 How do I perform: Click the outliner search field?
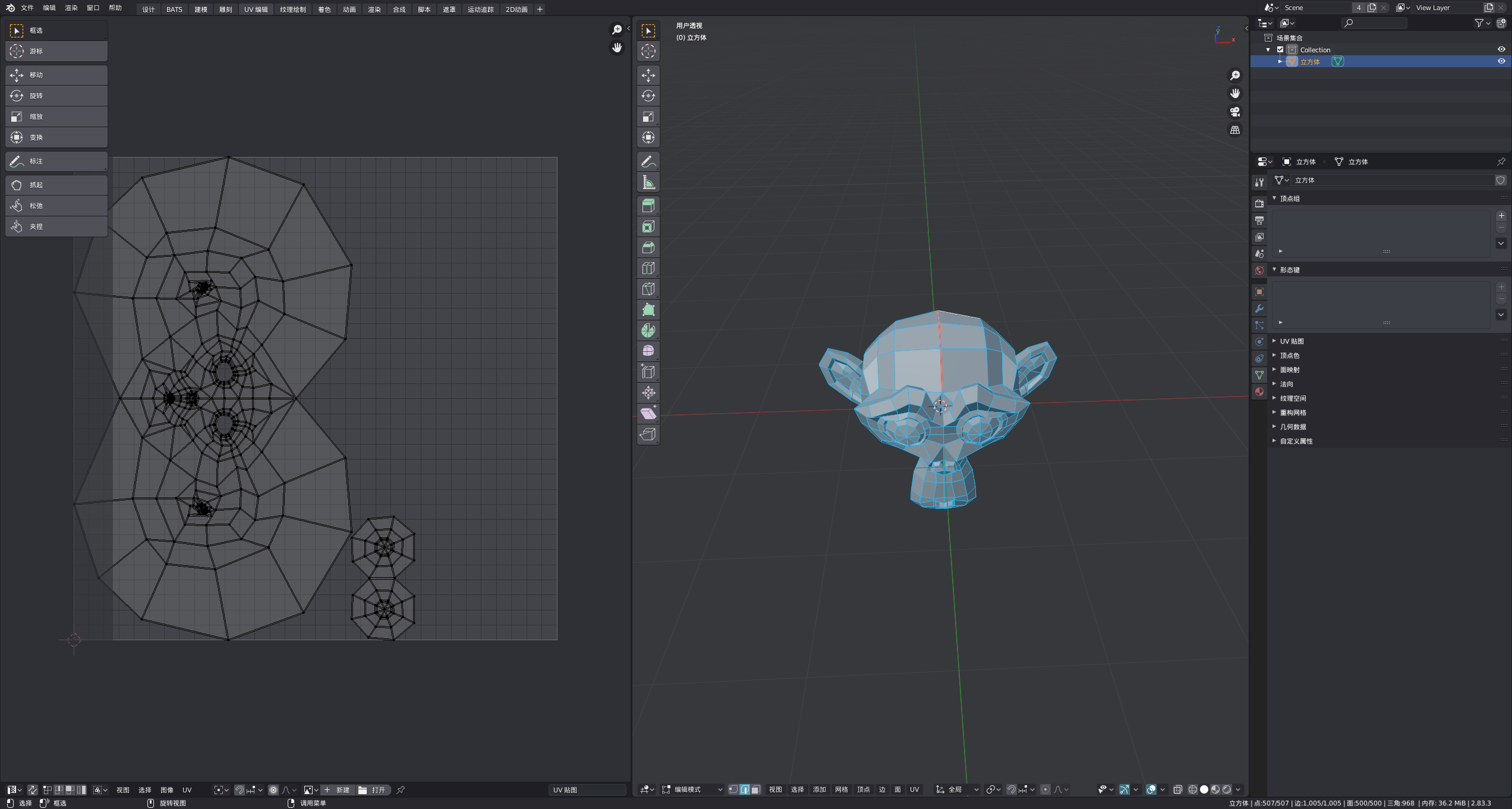click(x=1374, y=23)
